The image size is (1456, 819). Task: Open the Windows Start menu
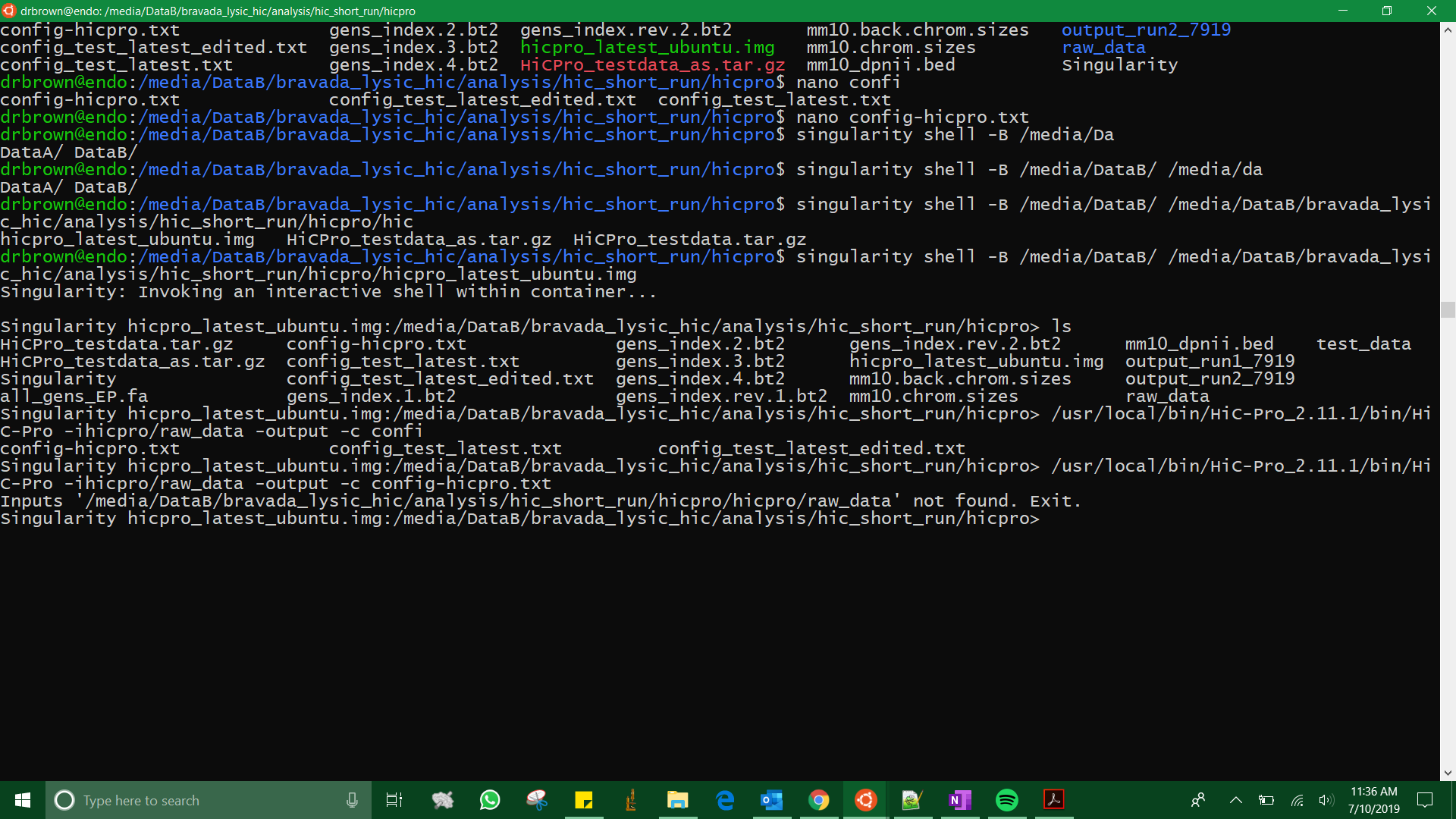click(22, 800)
